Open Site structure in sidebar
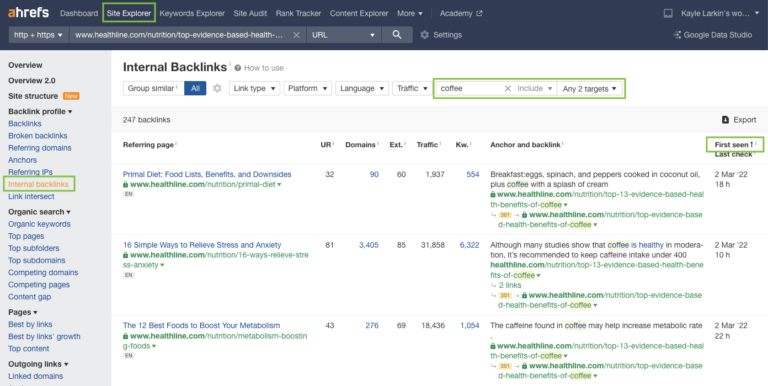 tap(33, 96)
